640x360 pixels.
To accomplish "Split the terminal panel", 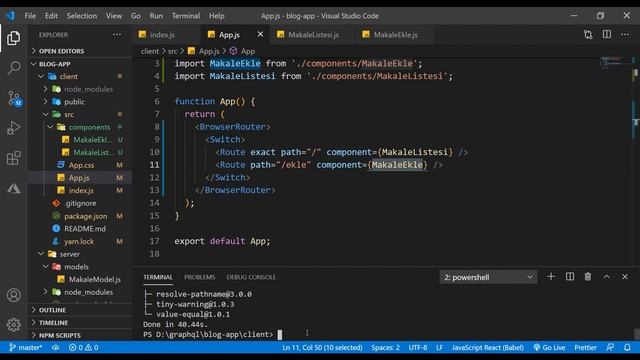I will [570, 277].
